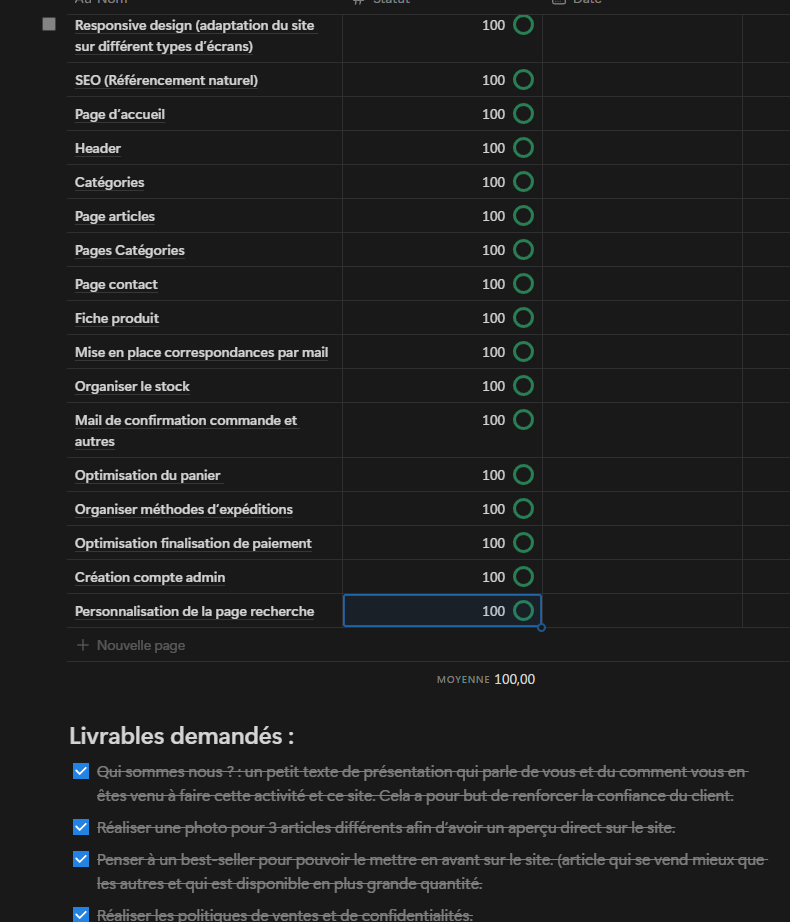Click the Page contact progress ring

coord(523,284)
